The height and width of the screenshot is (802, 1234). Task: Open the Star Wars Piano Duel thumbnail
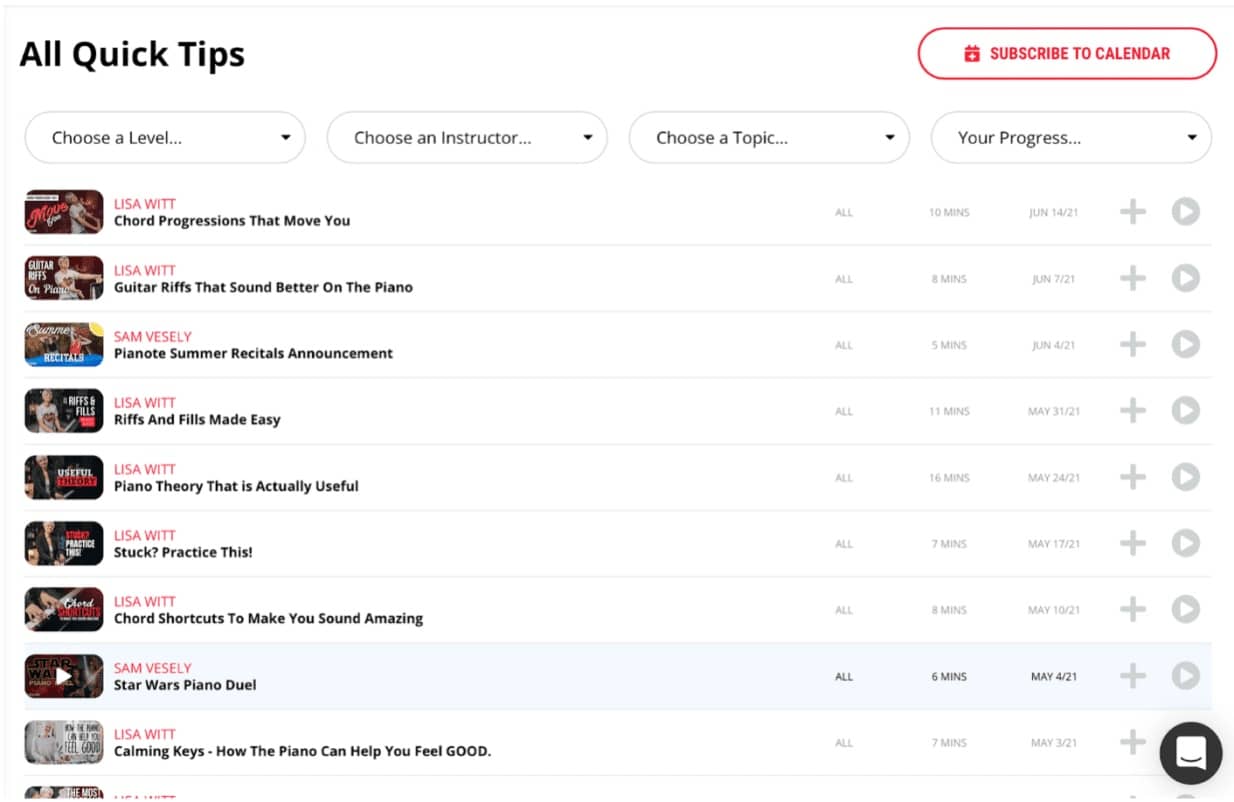pos(64,676)
